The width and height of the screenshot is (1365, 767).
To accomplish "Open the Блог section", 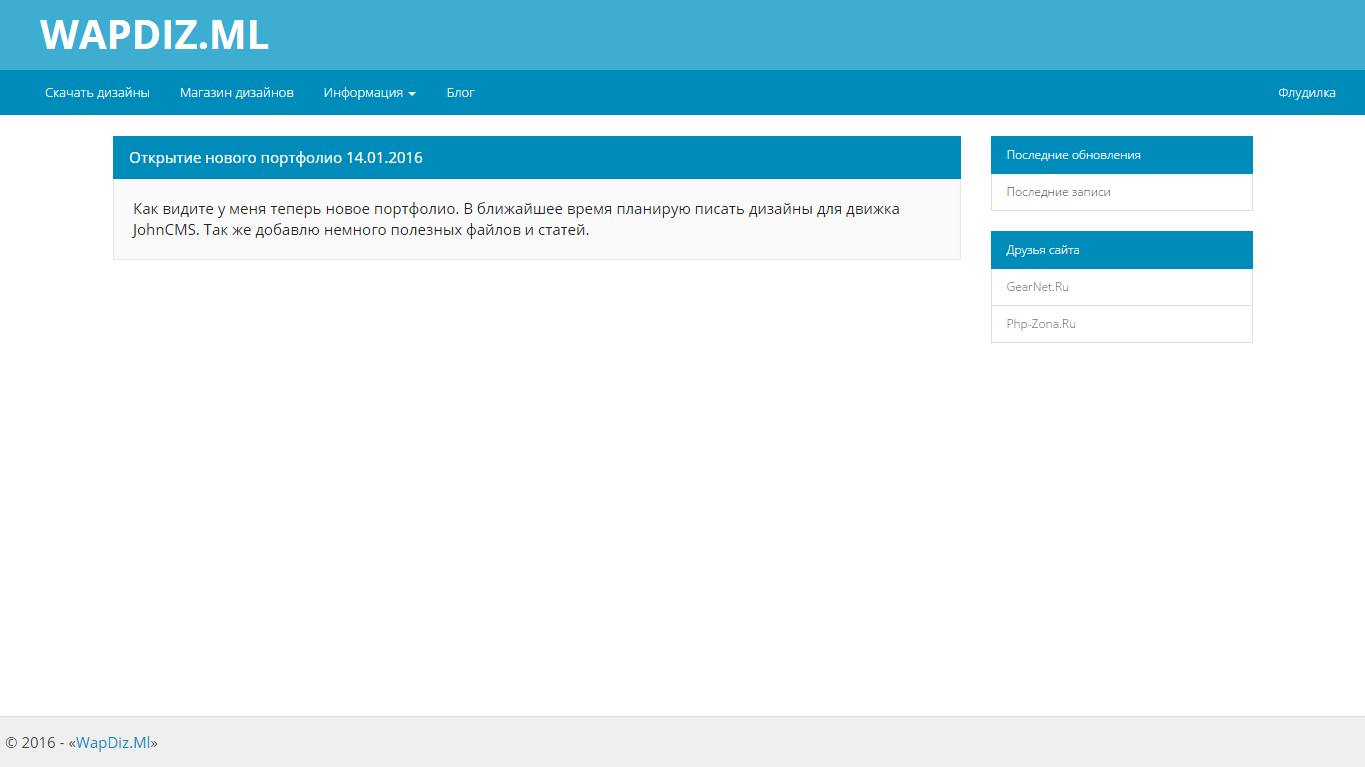I will [x=460, y=93].
